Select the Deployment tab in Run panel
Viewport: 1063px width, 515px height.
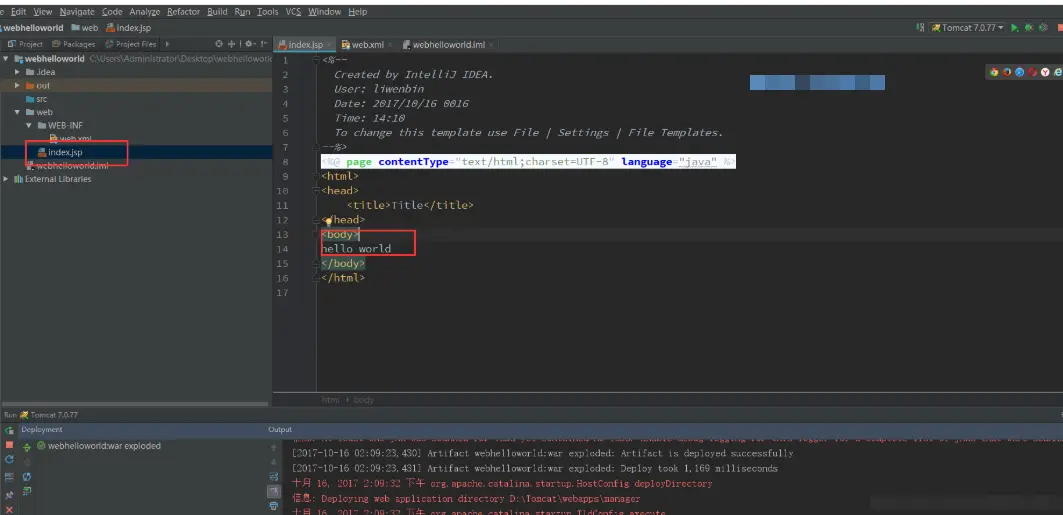(x=41, y=430)
